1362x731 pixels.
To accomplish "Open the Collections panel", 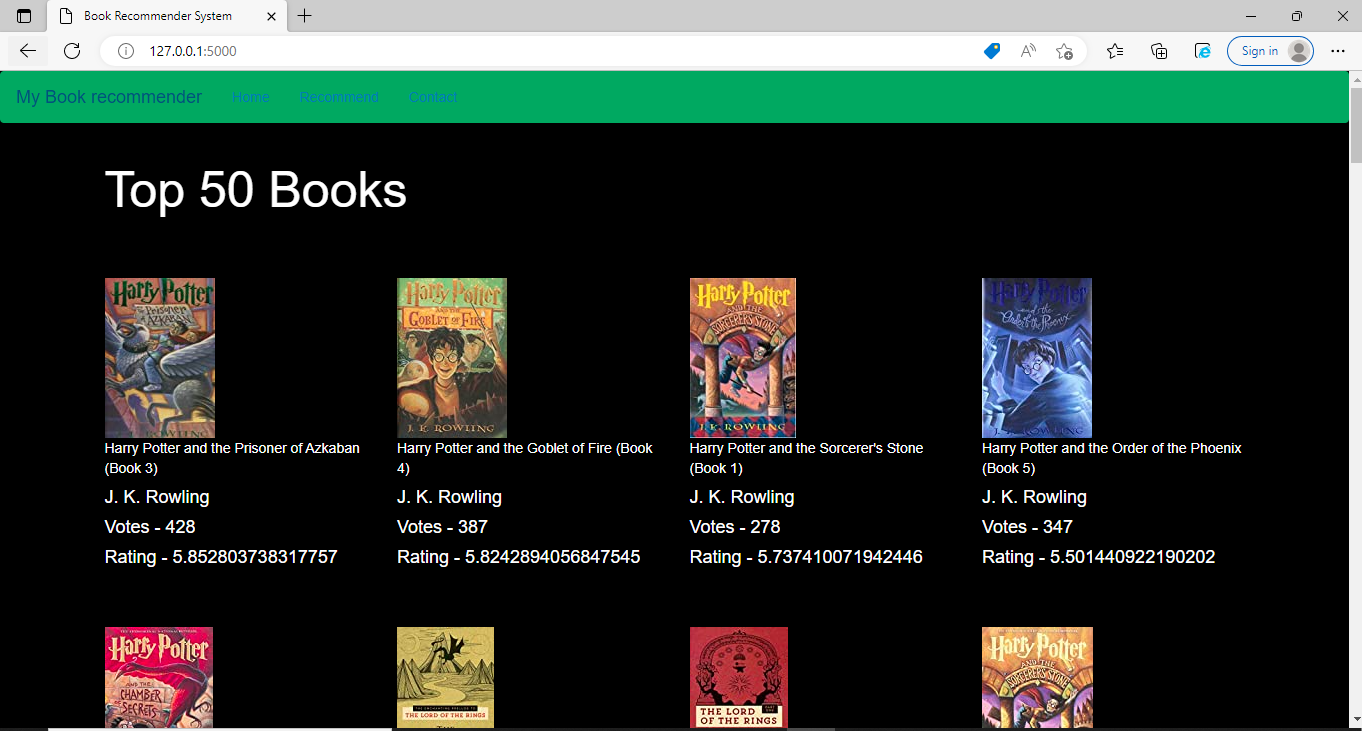I will [x=1158, y=50].
